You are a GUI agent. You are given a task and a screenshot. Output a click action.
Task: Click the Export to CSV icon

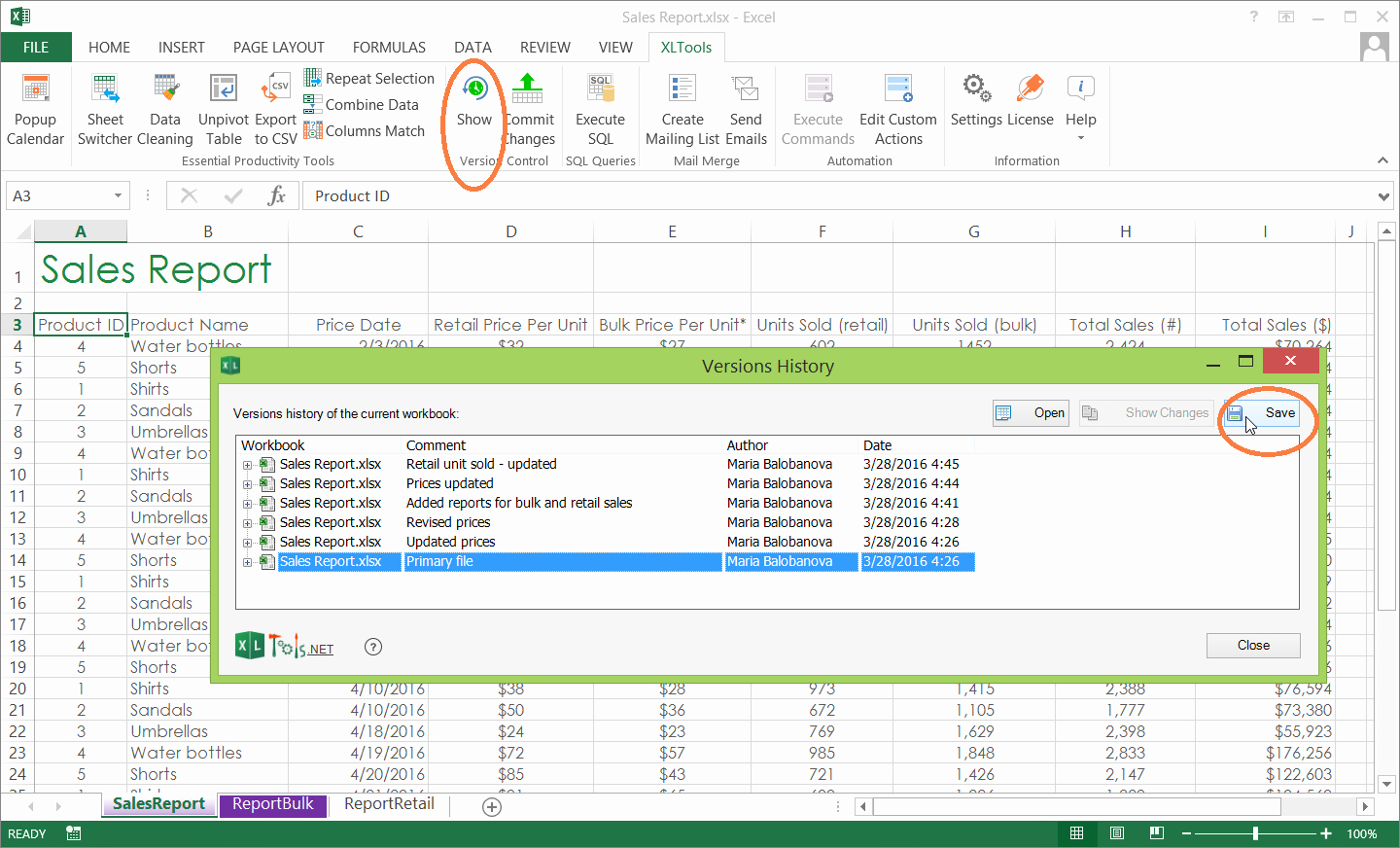pyautogui.click(x=276, y=109)
